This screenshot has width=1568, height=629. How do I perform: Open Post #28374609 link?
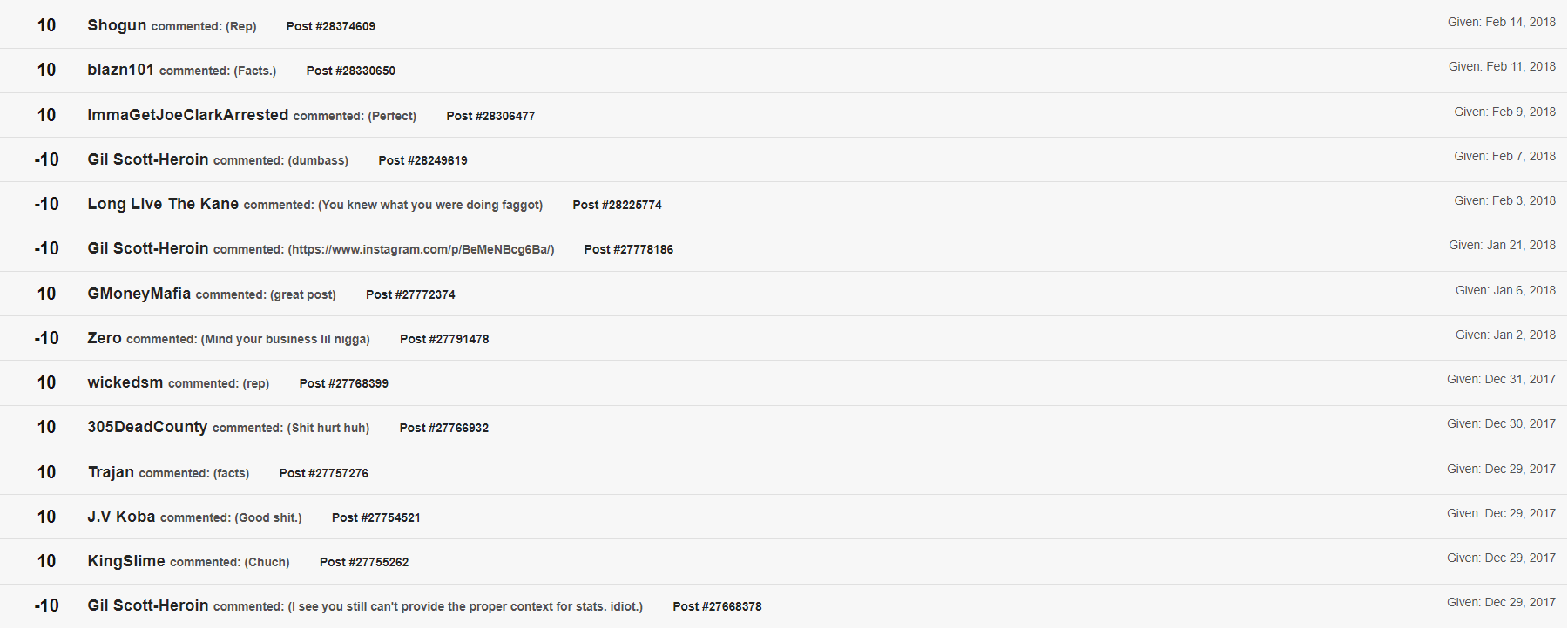tap(331, 26)
